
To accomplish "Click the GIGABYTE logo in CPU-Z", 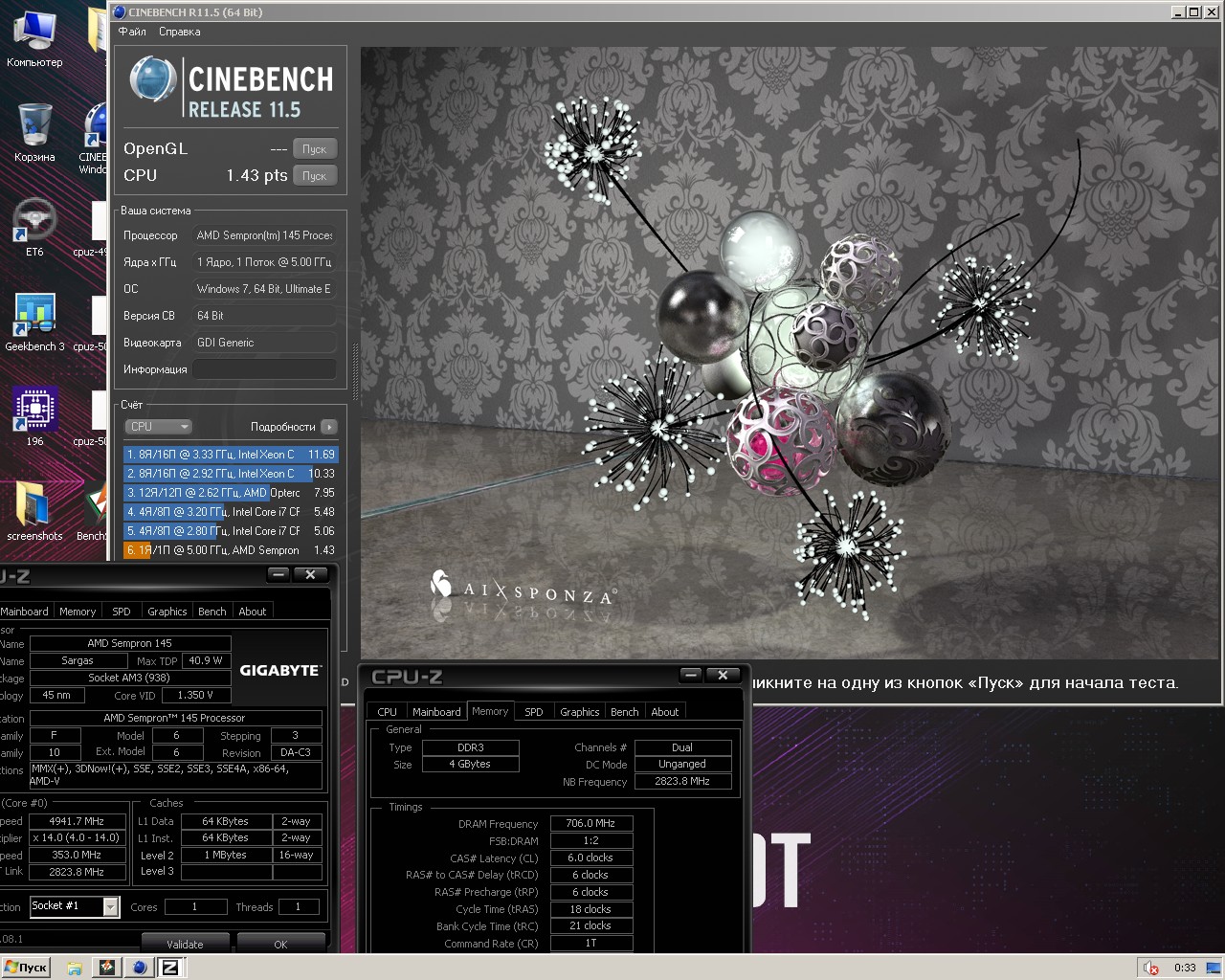I will coord(279,670).
